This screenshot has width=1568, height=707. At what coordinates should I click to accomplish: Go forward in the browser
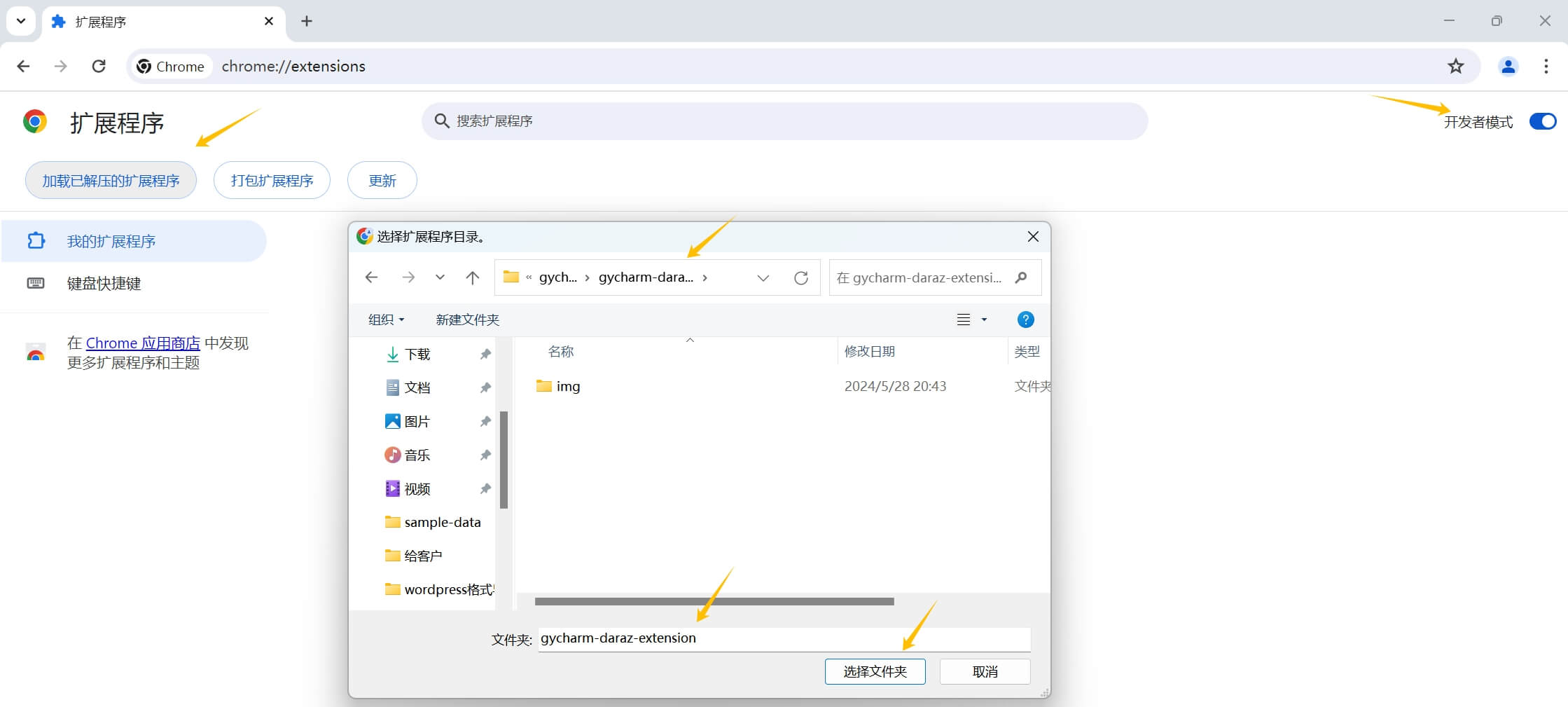(x=61, y=67)
